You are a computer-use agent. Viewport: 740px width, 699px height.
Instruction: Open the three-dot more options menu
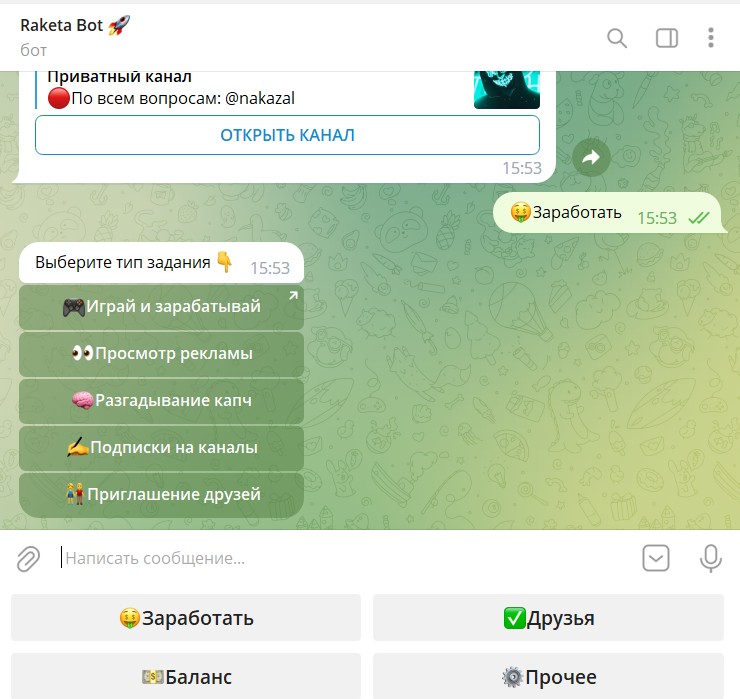(711, 38)
